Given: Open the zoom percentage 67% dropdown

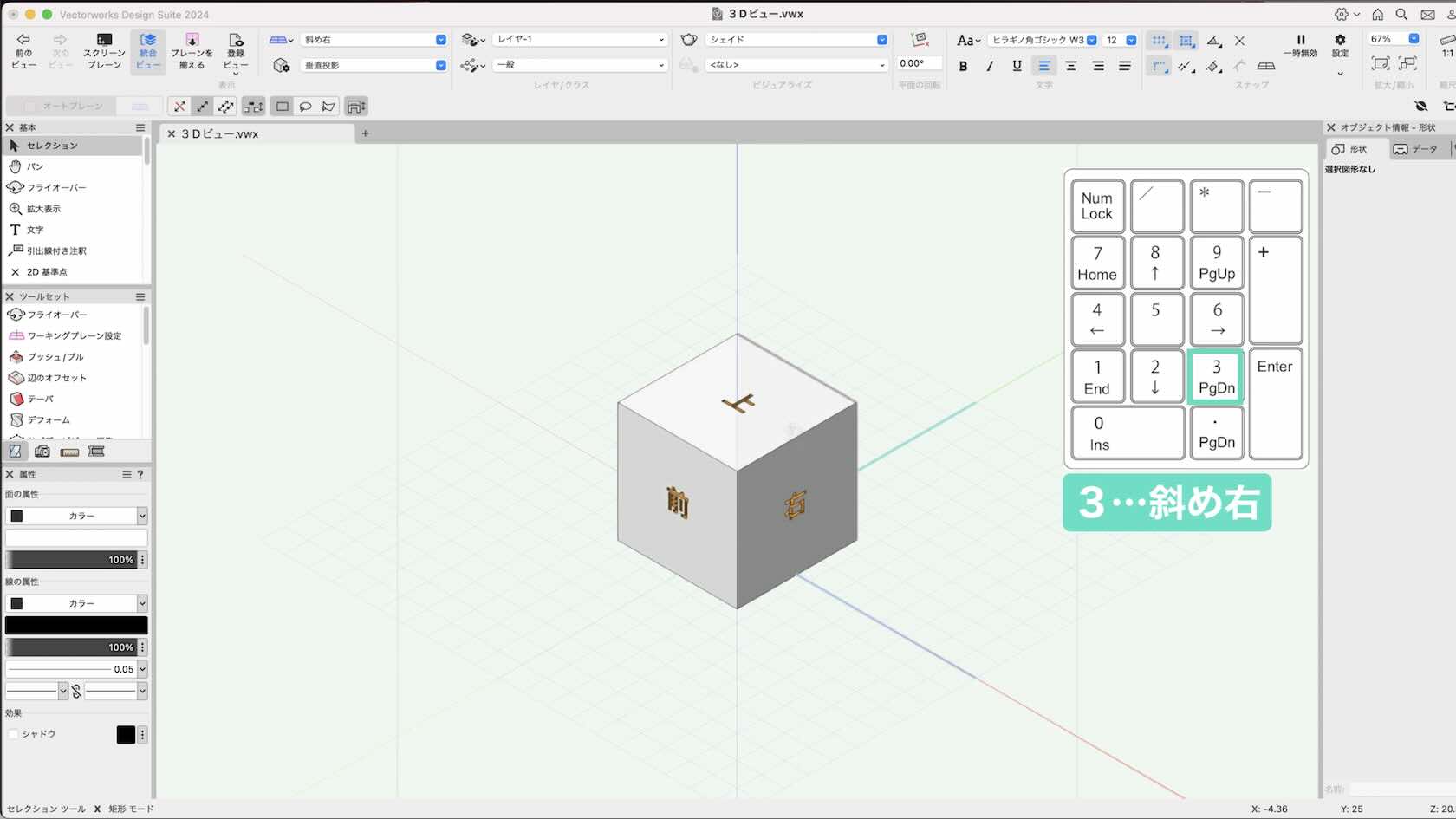Looking at the screenshot, I should click(x=1394, y=39).
